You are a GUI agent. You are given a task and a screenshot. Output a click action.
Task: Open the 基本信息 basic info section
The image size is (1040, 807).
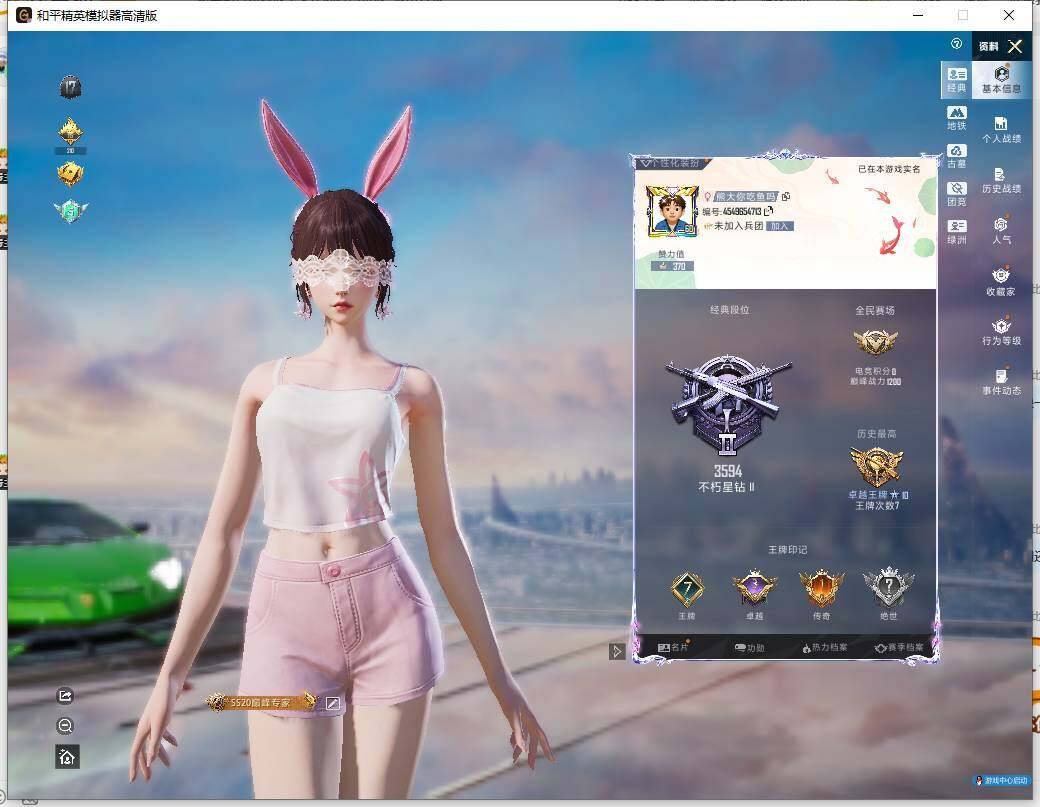point(1001,80)
